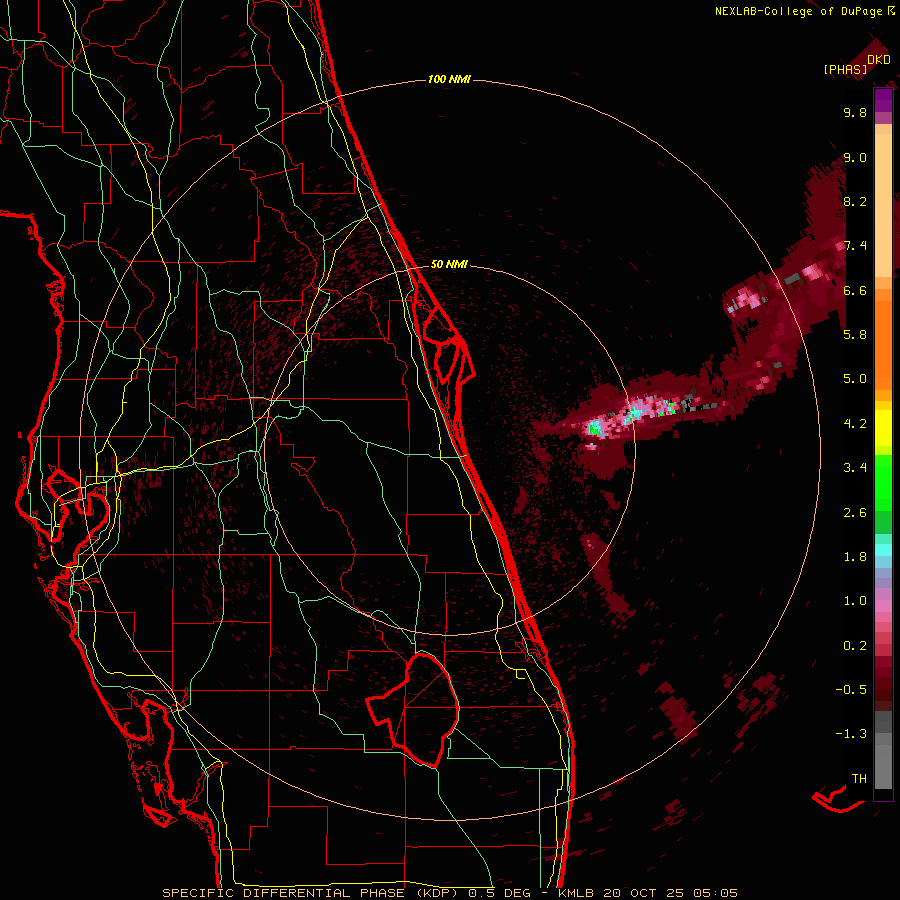Image resolution: width=900 pixels, height=900 pixels.
Task: Select the peach segment of the color bar
Action: click(883, 205)
